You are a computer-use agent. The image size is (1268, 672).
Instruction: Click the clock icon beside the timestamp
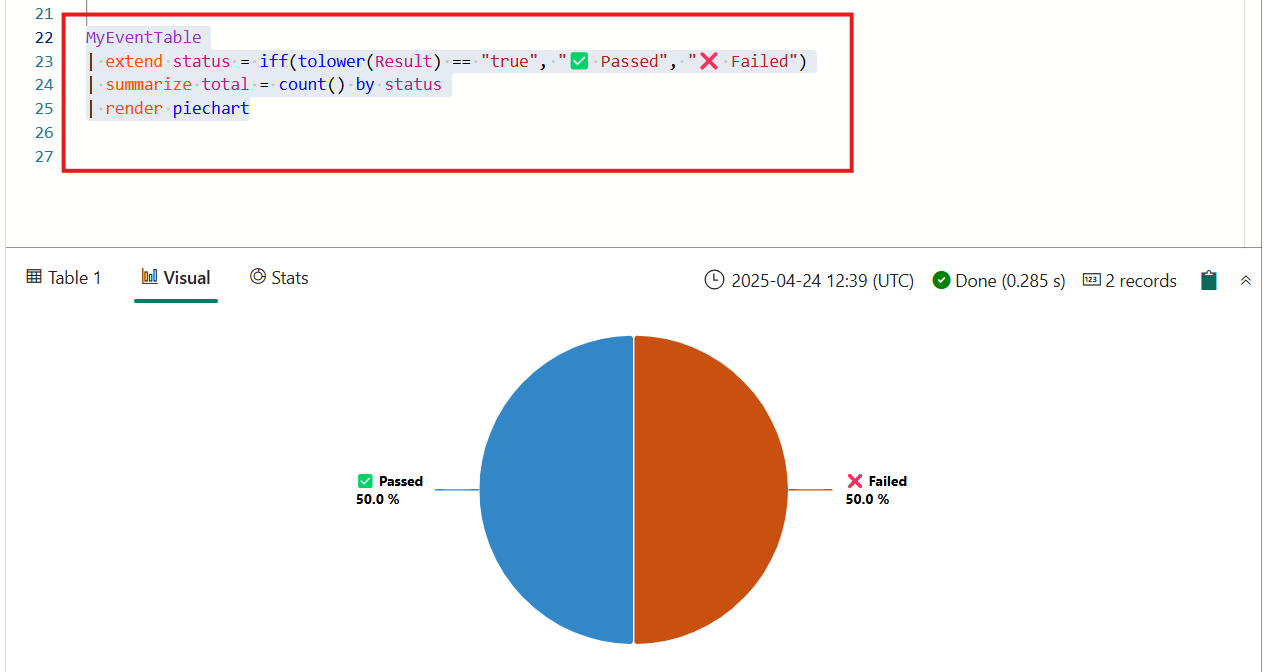(714, 281)
